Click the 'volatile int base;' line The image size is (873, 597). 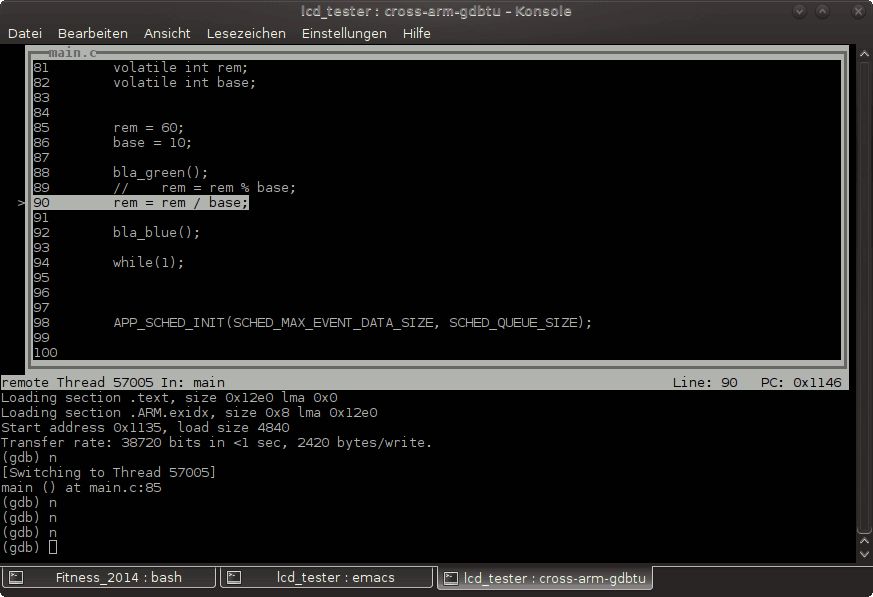[x=184, y=82]
